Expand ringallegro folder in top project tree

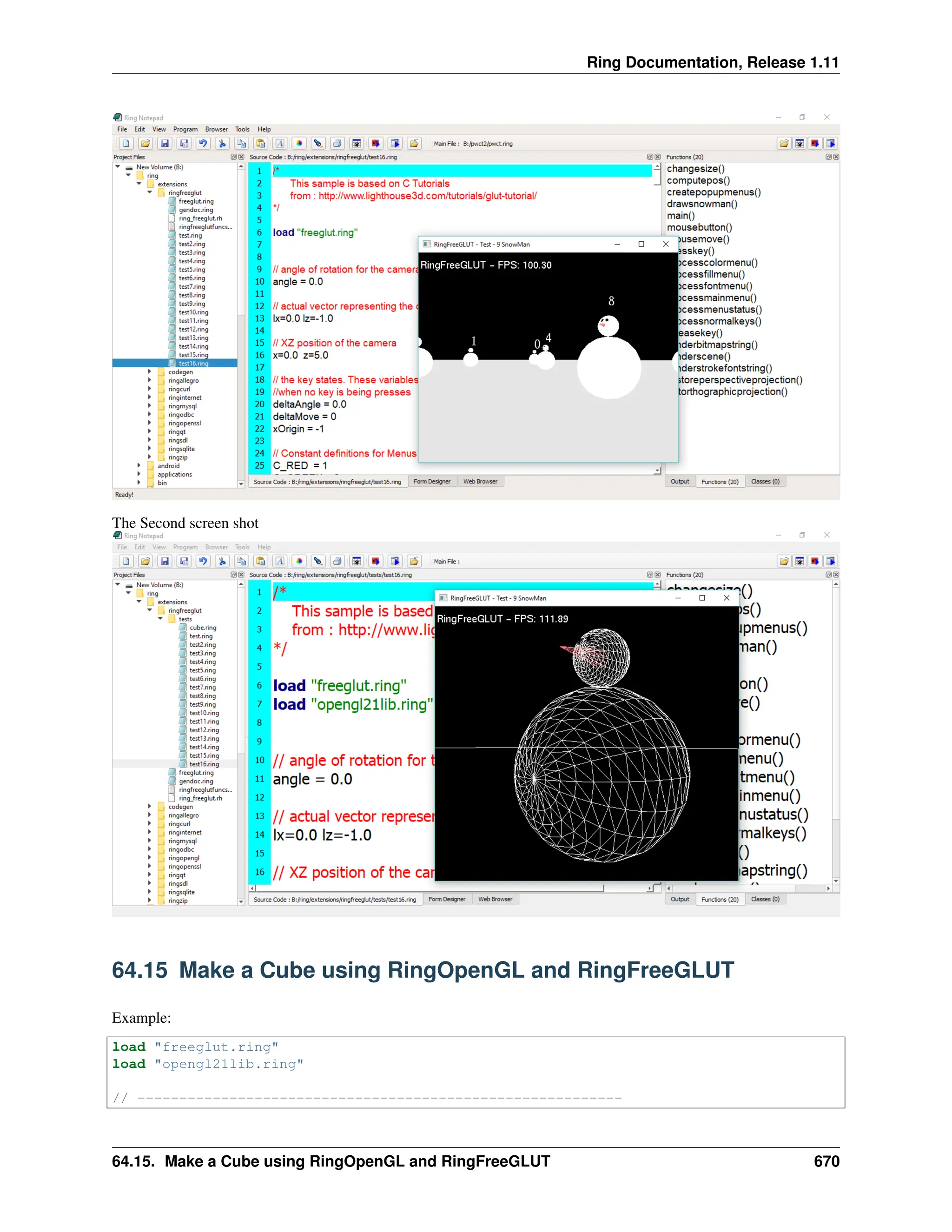click(x=150, y=381)
